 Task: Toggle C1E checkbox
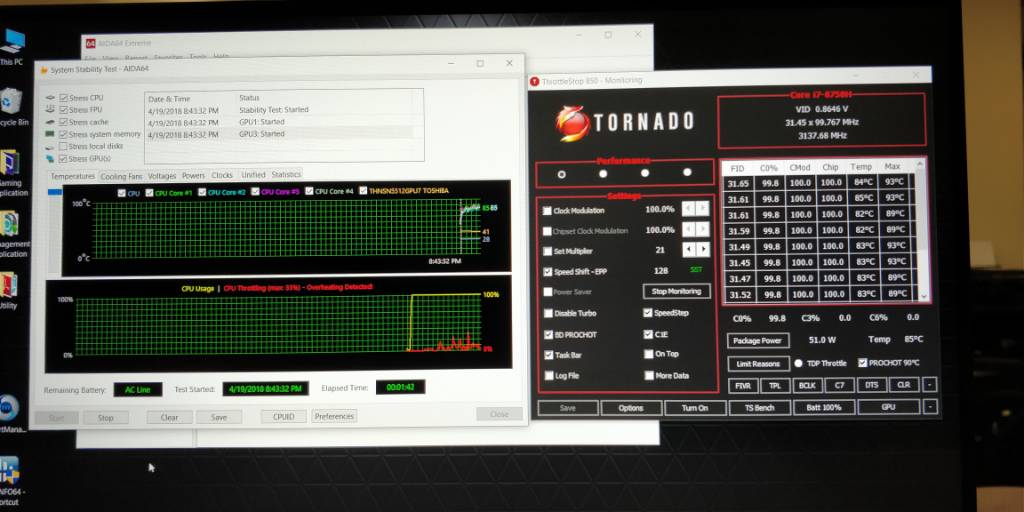coord(648,334)
